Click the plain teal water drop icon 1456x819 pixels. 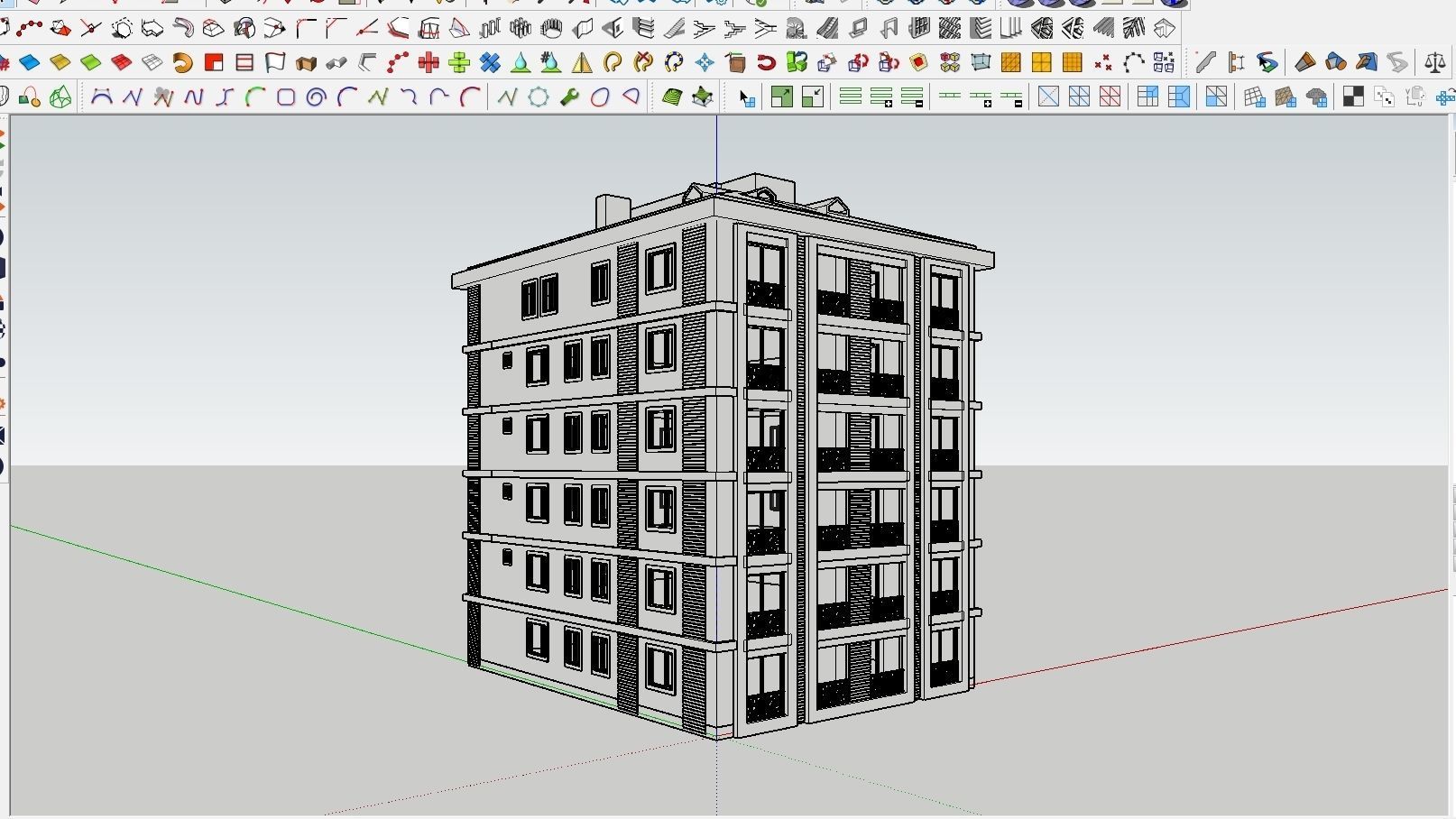pyautogui.click(x=521, y=63)
